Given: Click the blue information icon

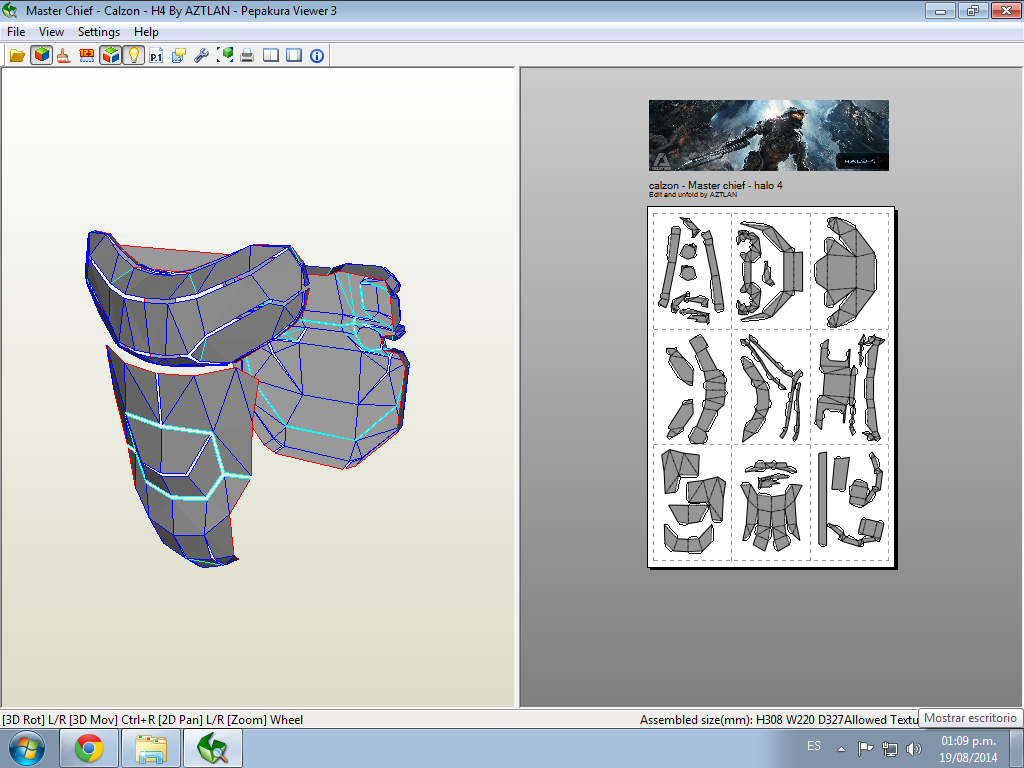Looking at the screenshot, I should pyautogui.click(x=317, y=56).
